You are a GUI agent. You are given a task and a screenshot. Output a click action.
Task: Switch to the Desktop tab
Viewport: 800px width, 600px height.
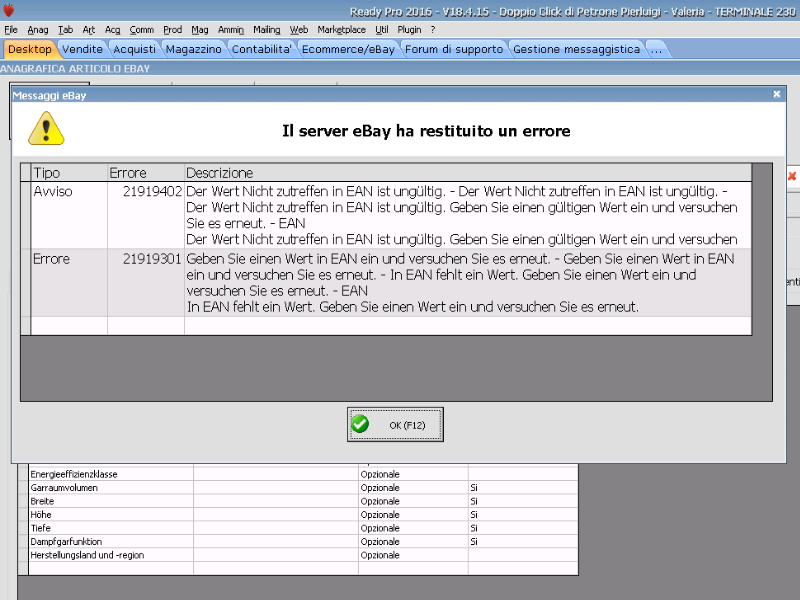pos(30,49)
